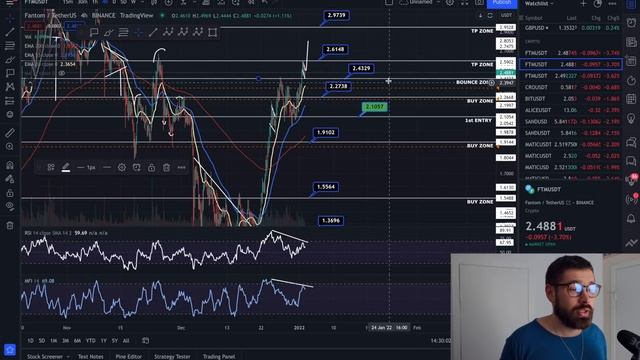The height and width of the screenshot is (360, 640).
Task: Lock the selected drawing
Action: (x=151, y=167)
